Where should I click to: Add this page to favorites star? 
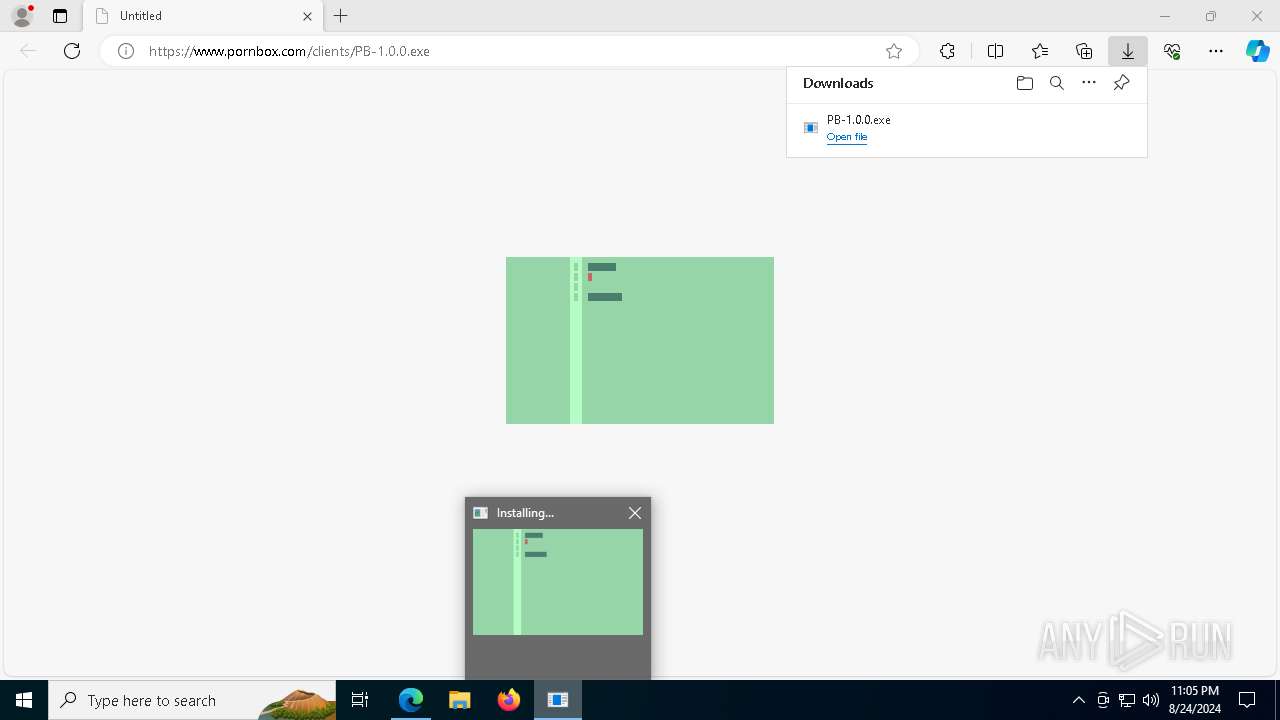click(x=894, y=51)
